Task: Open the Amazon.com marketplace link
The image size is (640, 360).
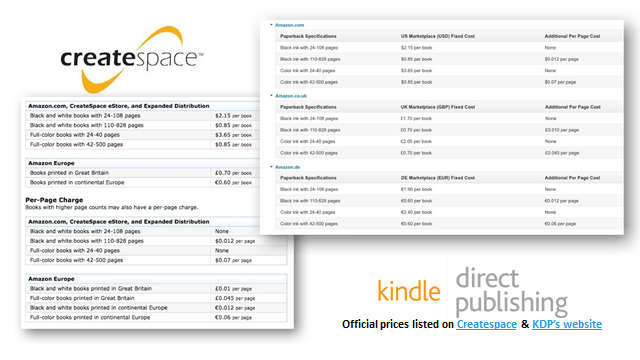Action: (289, 25)
